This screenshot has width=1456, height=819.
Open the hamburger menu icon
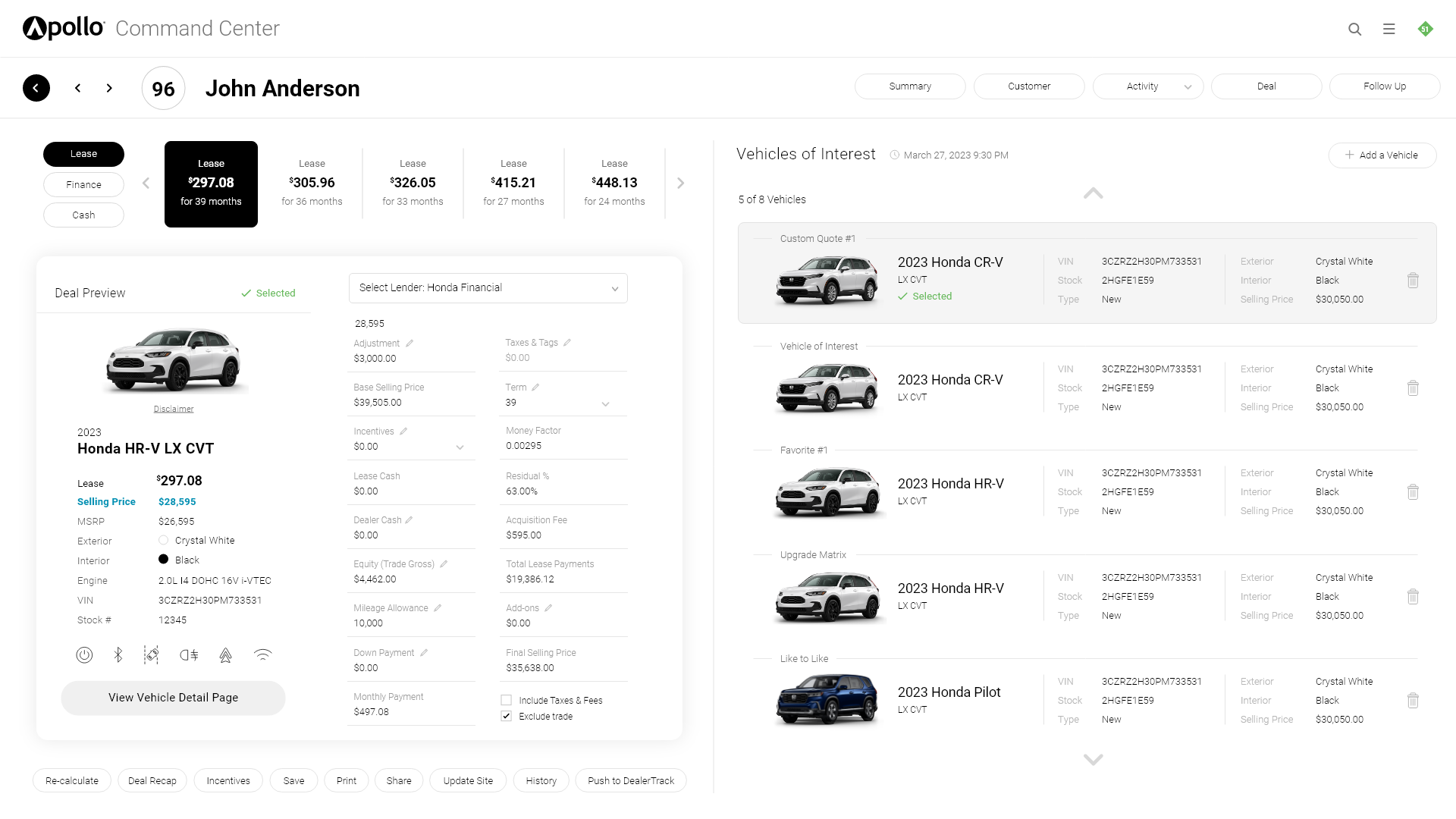tap(1389, 29)
